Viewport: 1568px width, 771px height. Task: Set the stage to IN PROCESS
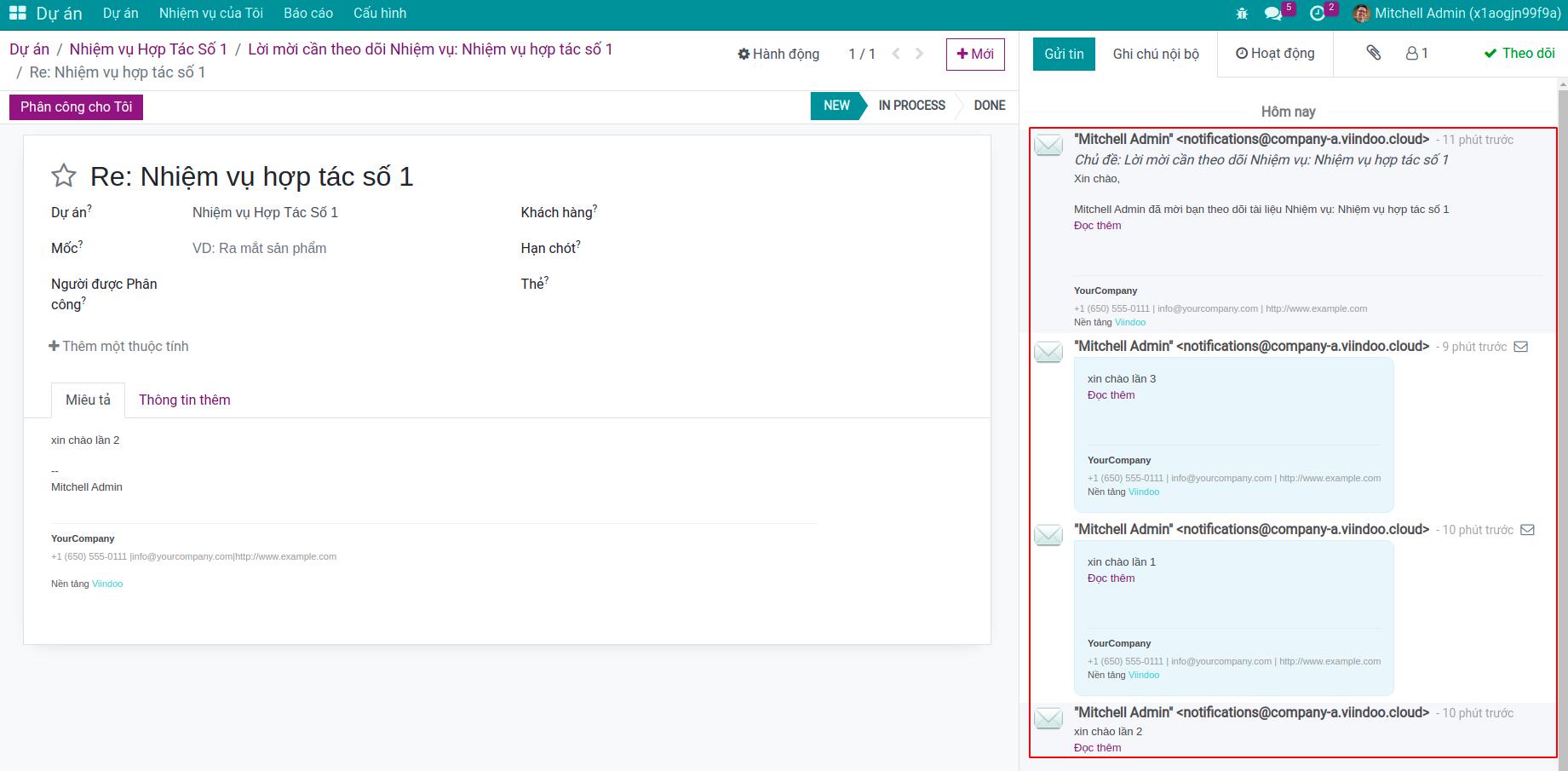tap(911, 106)
